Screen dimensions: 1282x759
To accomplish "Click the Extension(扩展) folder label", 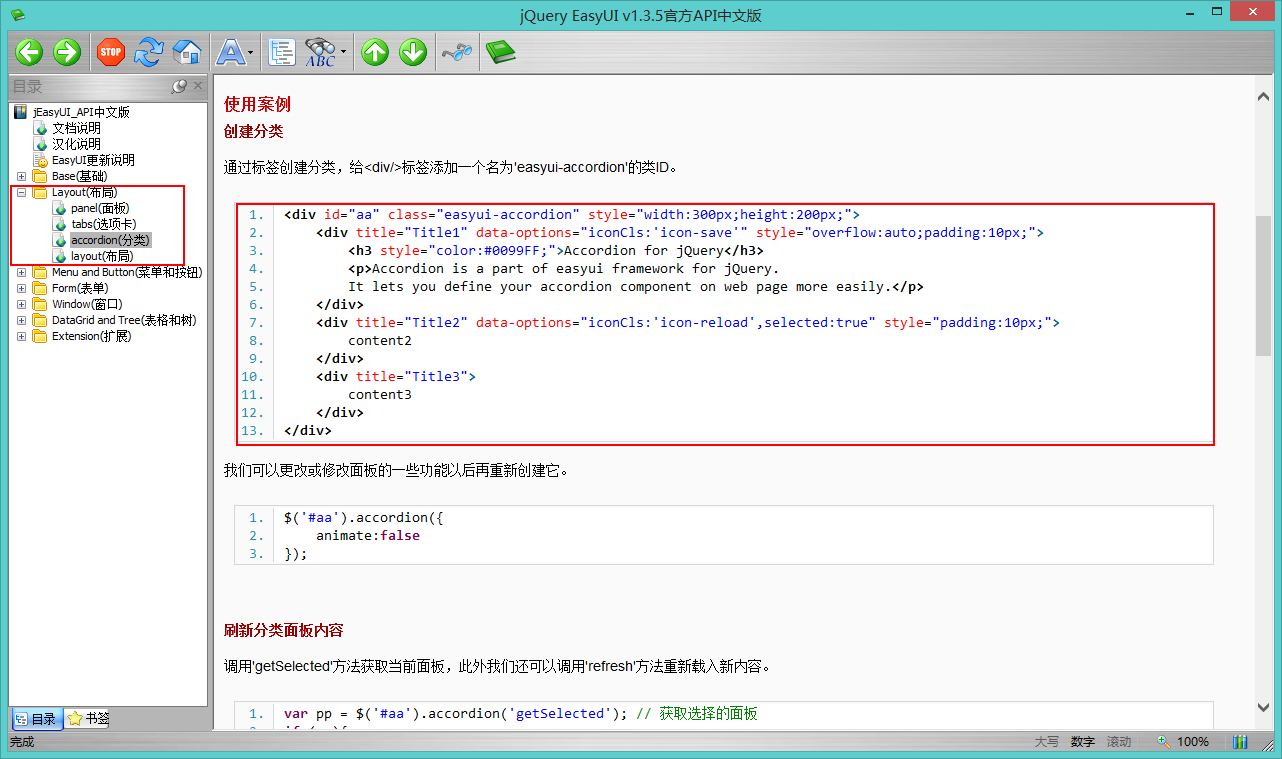I will tap(91, 336).
